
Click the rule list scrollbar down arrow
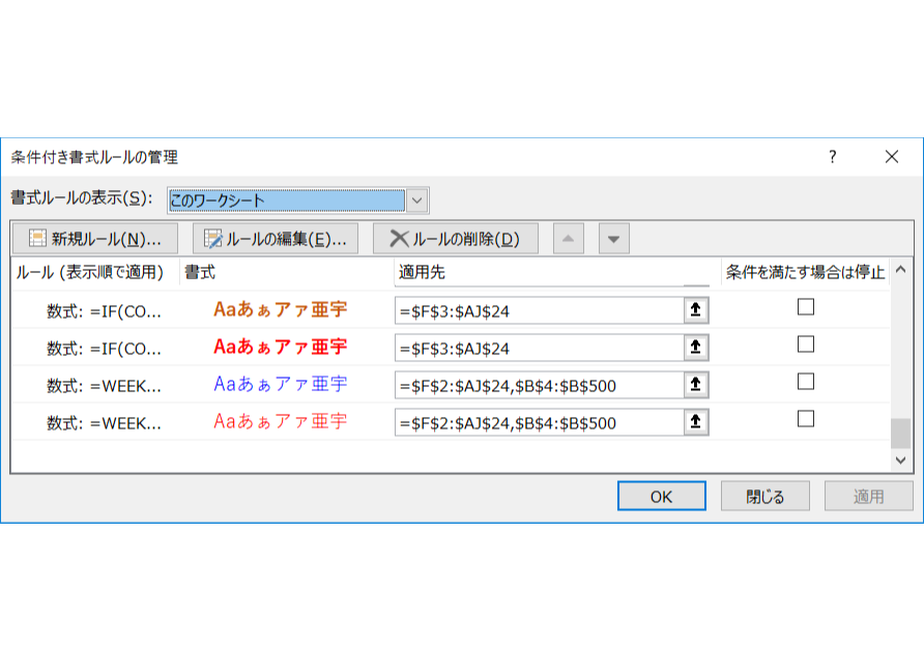[x=900, y=460]
